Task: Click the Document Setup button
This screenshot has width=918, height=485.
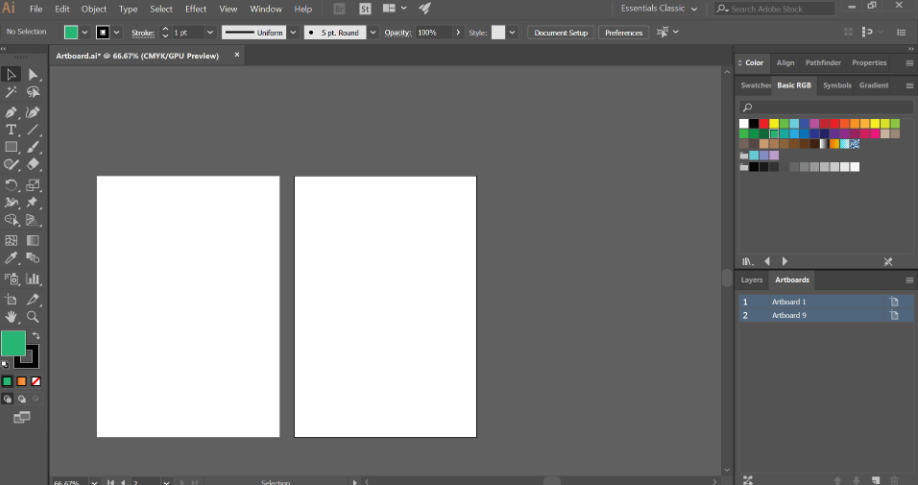Action: [x=561, y=33]
